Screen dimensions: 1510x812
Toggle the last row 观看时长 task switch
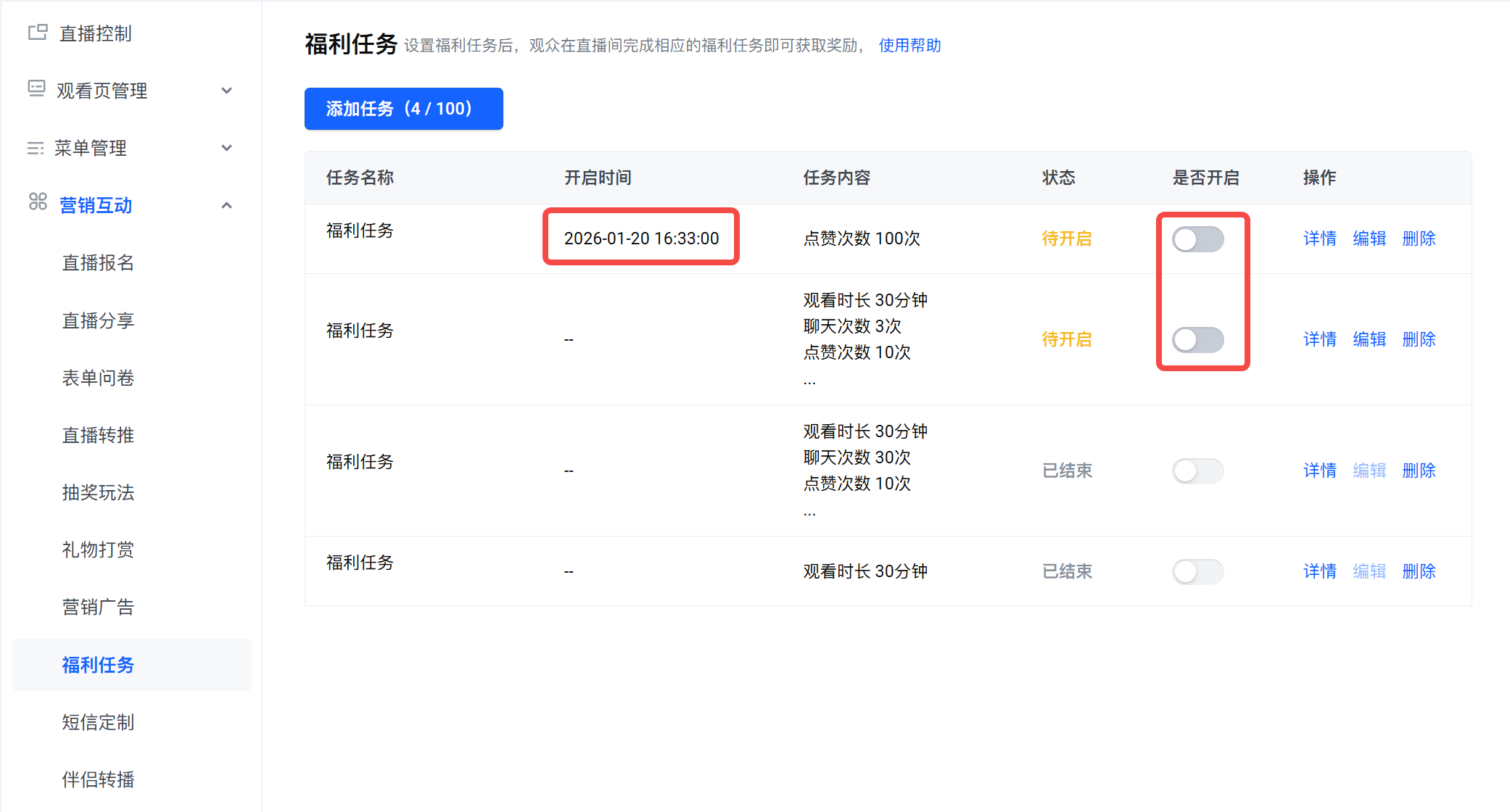click(x=1197, y=571)
